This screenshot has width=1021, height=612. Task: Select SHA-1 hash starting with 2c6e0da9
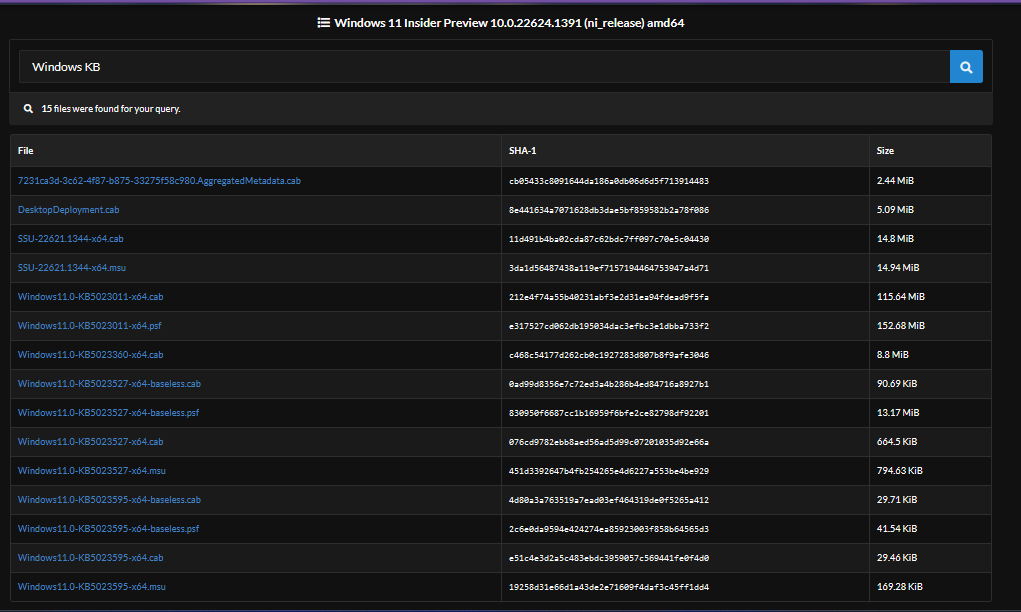[609, 529]
